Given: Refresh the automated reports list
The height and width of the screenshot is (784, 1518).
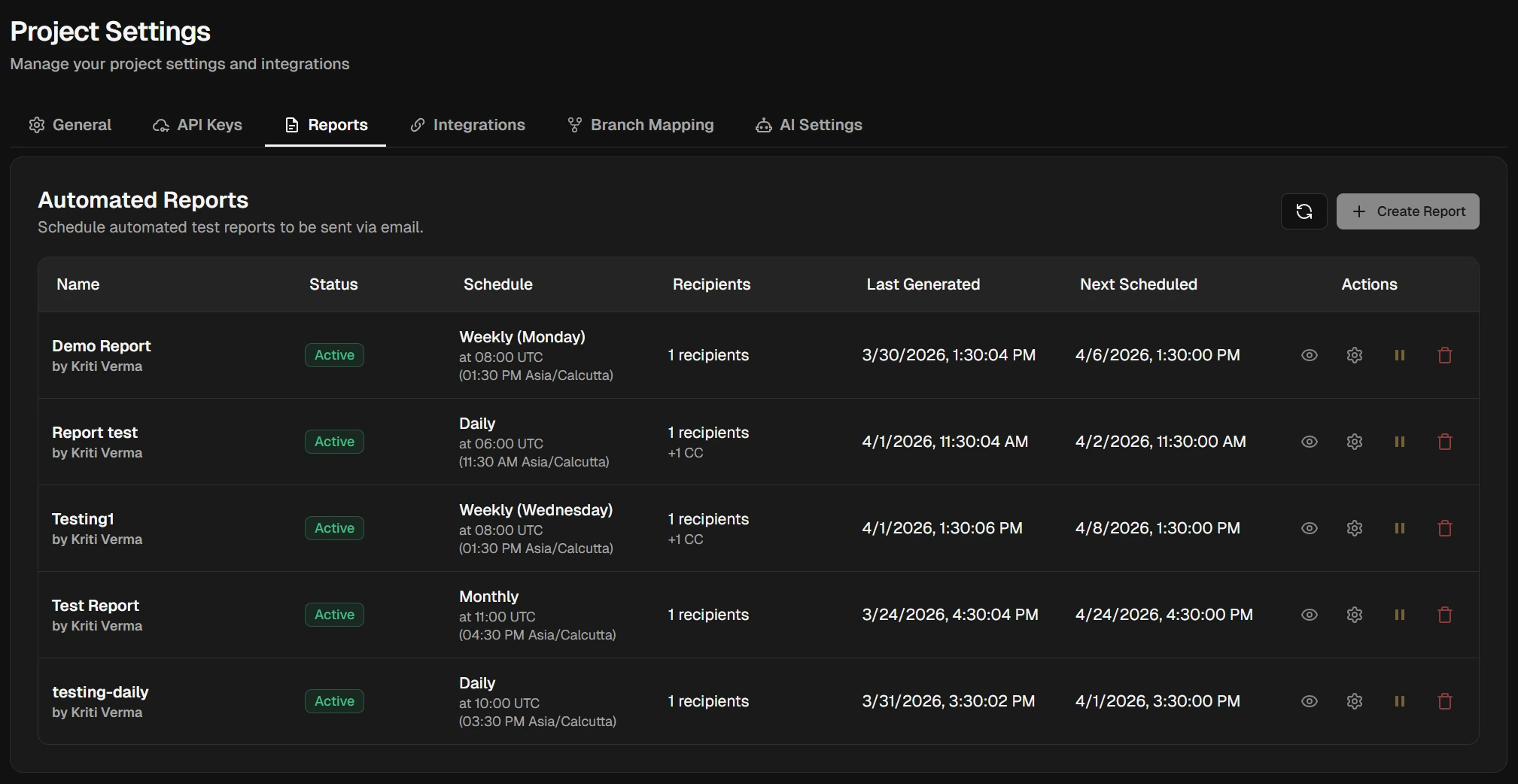Looking at the screenshot, I should coord(1304,211).
